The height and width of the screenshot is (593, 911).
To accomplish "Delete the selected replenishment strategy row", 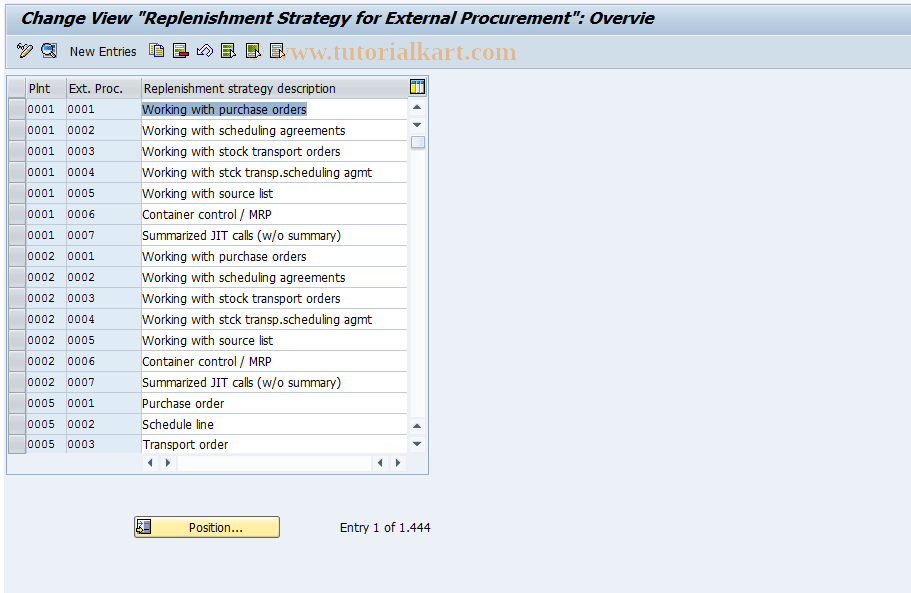I will coord(181,50).
